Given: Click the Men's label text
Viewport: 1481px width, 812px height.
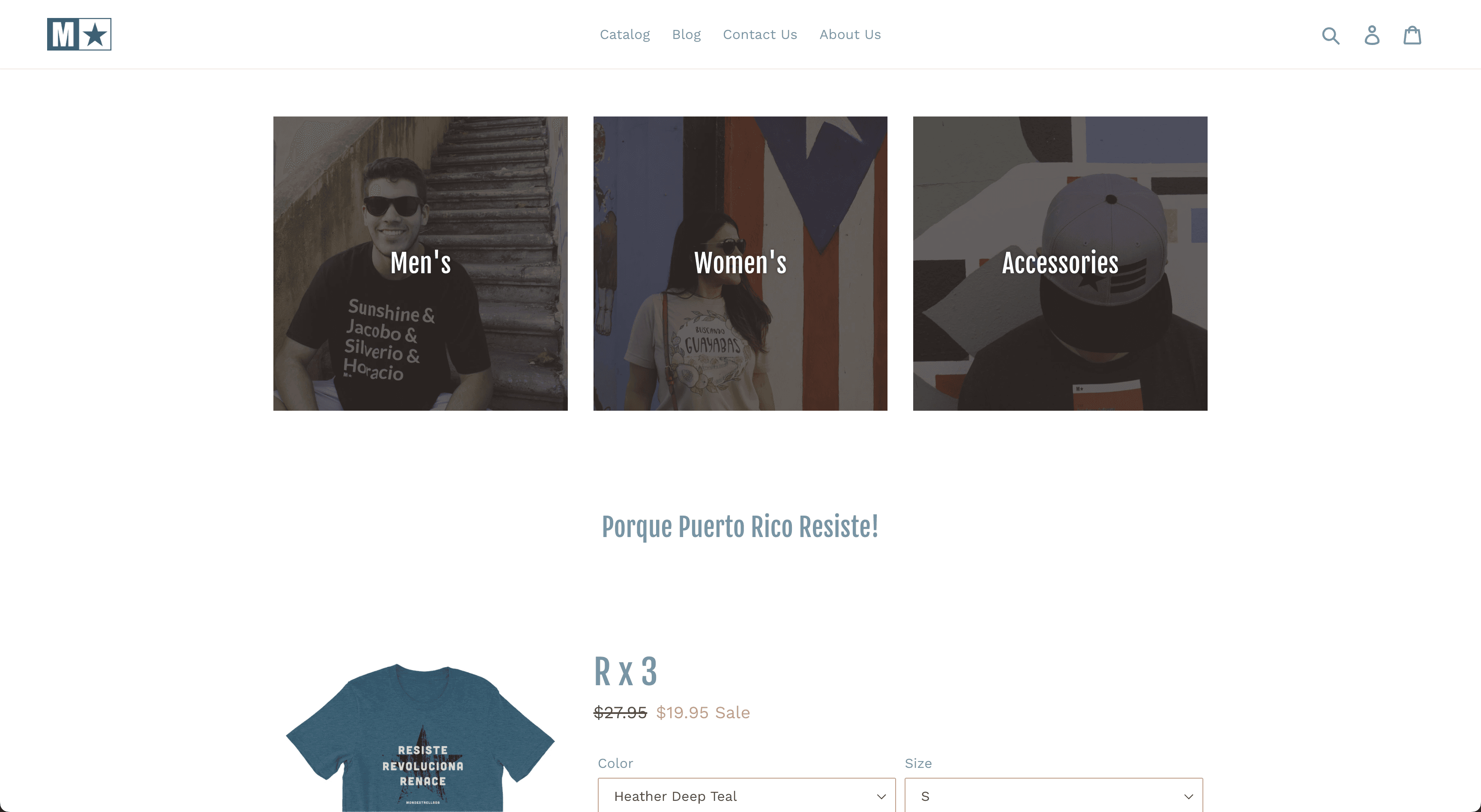Looking at the screenshot, I should point(420,263).
